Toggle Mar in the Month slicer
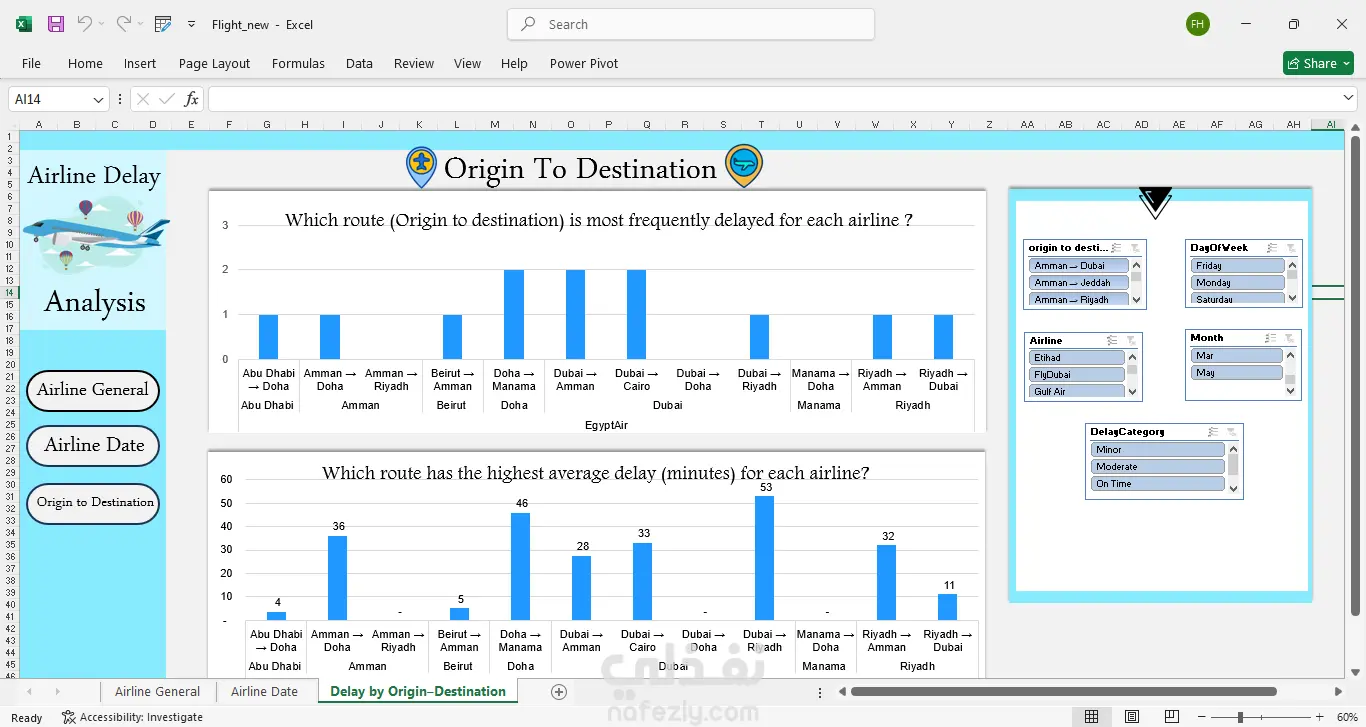Viewport: 1366px width, 727px height. coord(1237,356)
